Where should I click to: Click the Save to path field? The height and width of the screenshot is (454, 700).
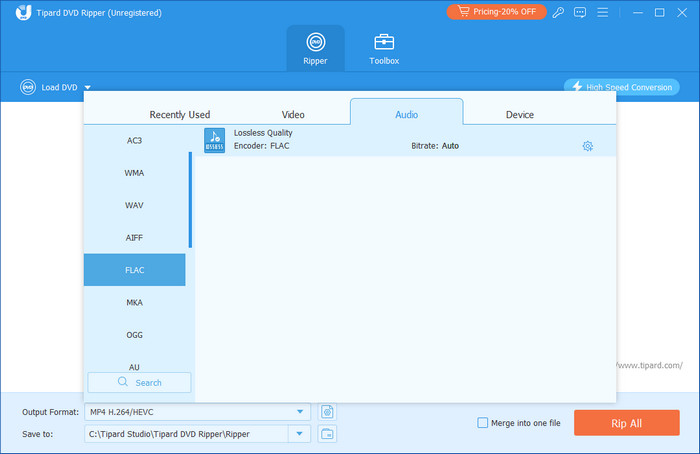[186, 434]
